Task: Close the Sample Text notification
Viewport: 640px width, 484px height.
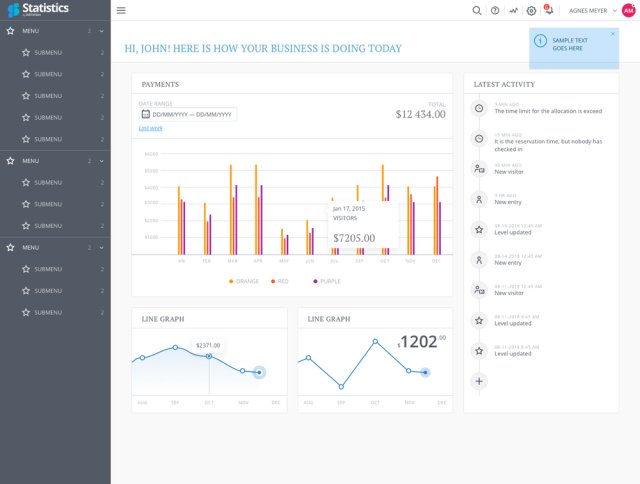Action: (613, 34)
